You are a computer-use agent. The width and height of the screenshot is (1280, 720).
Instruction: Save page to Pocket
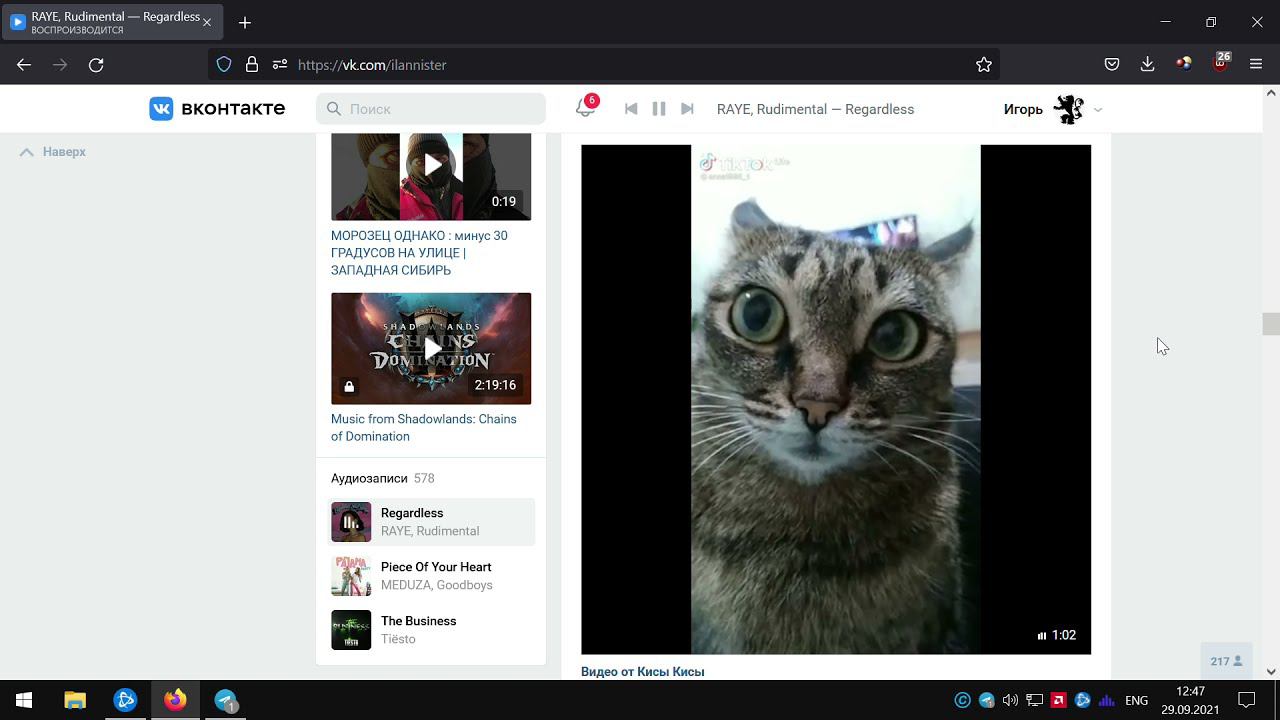pyautogui.click(x=1111, y=65)
